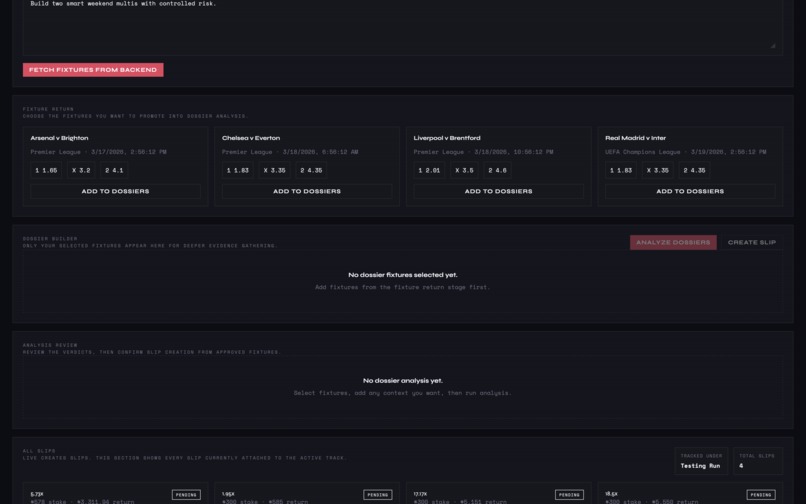Select home odds 1.83 on Real Madrid v Inter
Image resolution: width=806 pixels, height=504 pixels.
(x=621, y=170)
